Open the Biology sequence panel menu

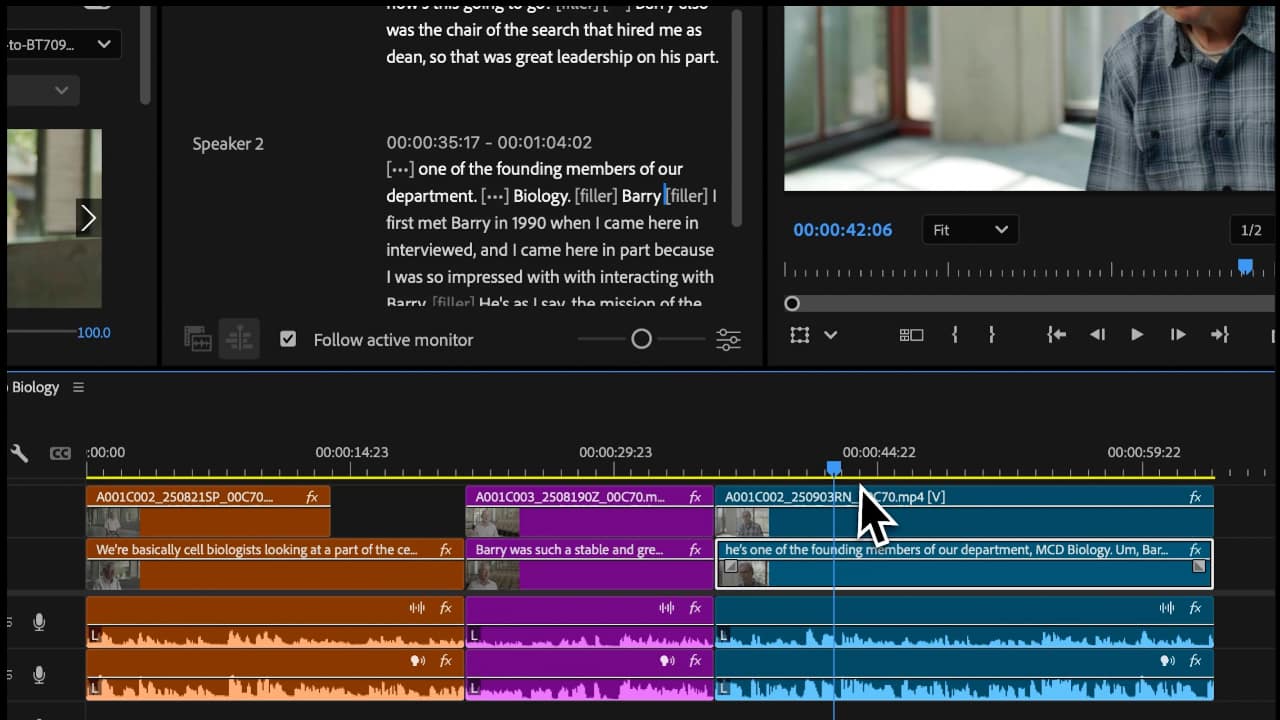pos(78,387)
